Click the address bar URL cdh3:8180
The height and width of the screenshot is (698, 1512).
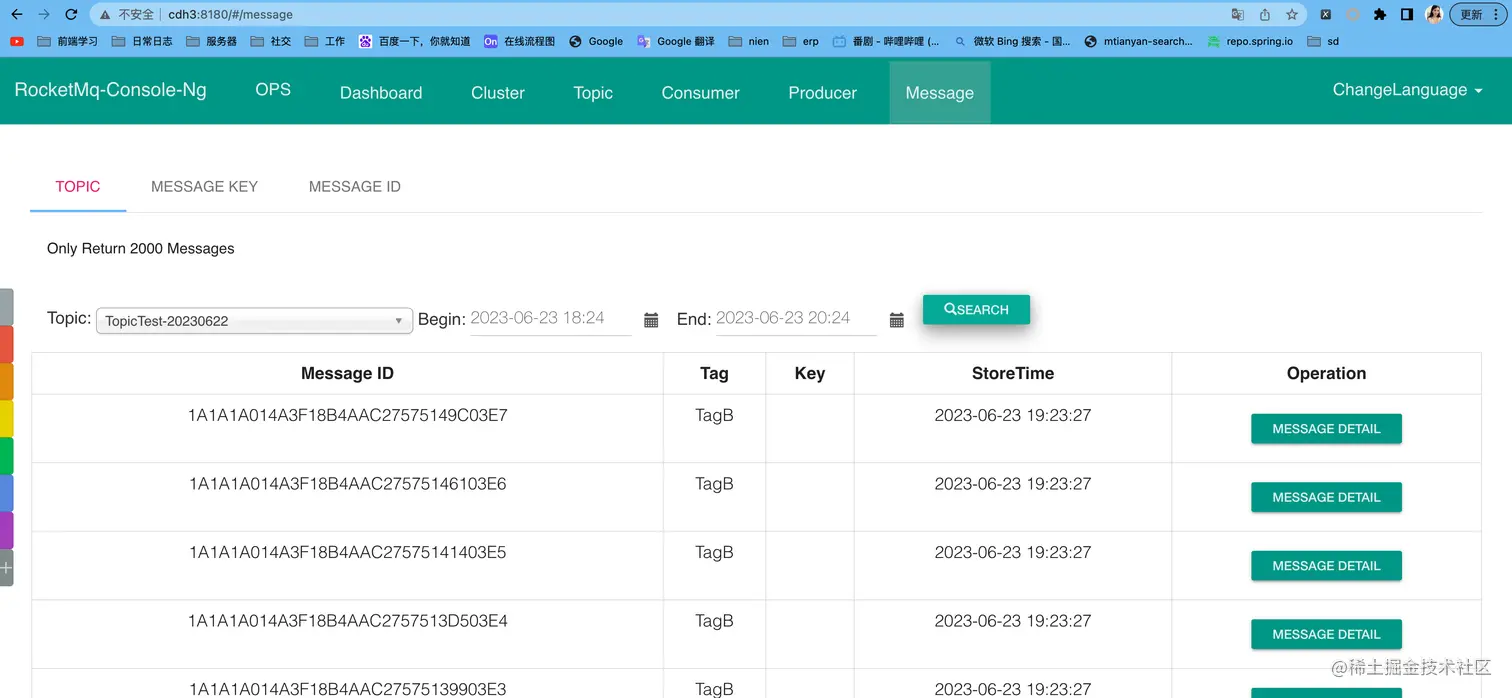[x=230, y=15]
